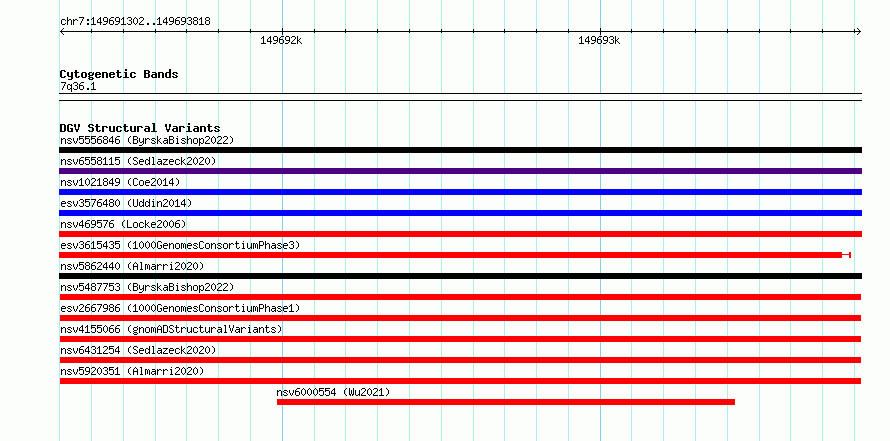Select the red nsv4155066 gnomAD bar

coord(460,339)
